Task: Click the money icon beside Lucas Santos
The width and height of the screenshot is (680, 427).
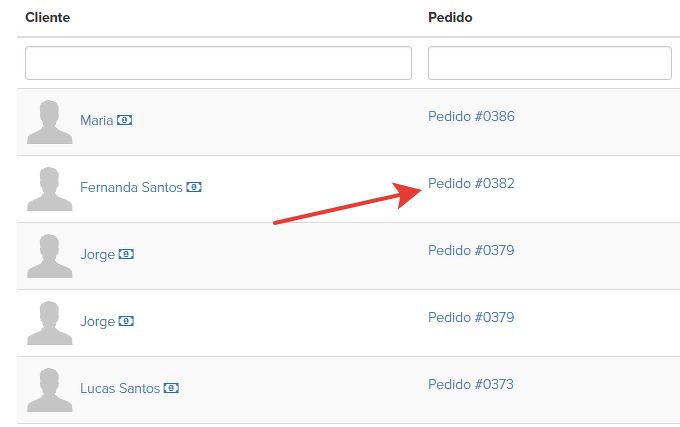Action: [171, 389]
